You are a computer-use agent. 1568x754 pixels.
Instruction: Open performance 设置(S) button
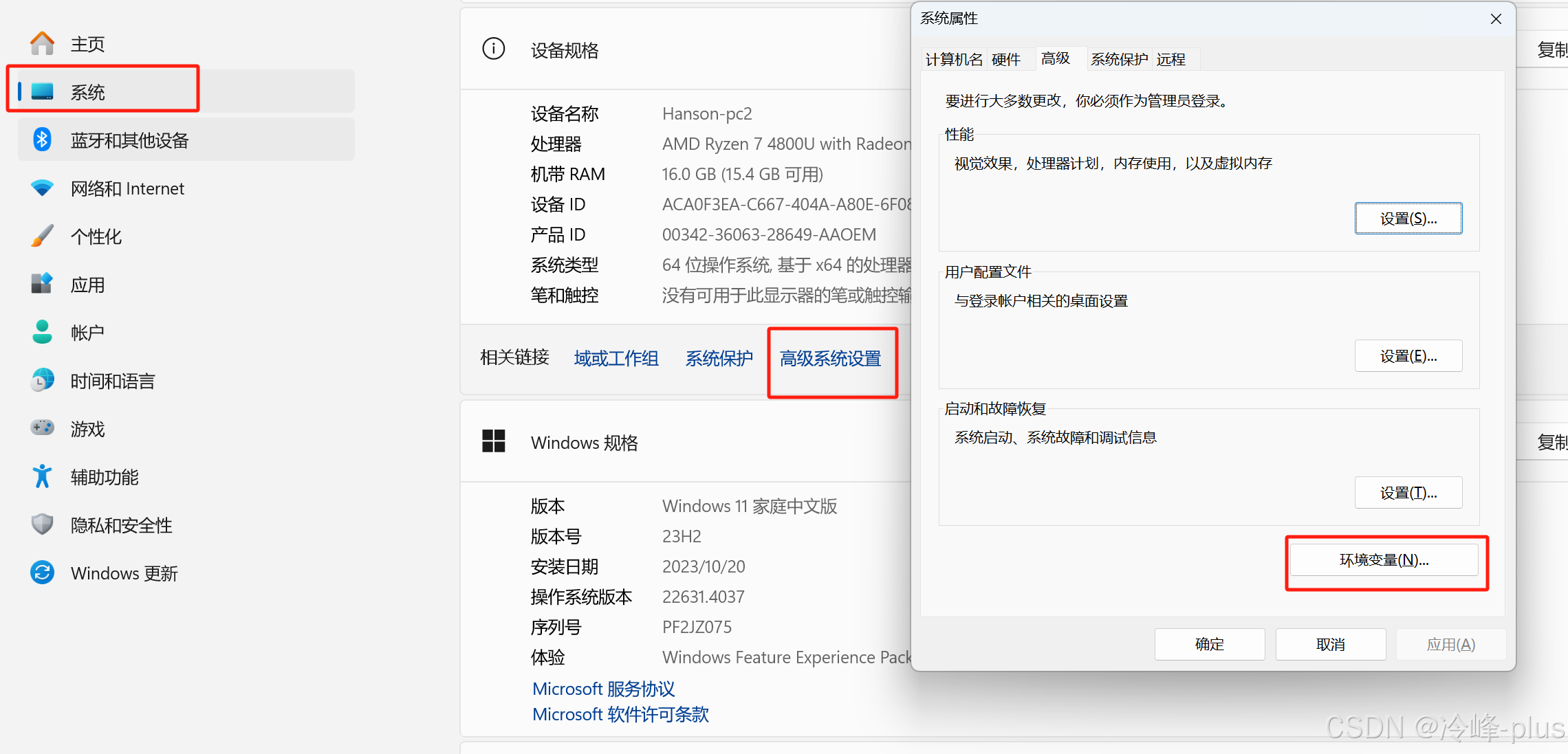1408,219
